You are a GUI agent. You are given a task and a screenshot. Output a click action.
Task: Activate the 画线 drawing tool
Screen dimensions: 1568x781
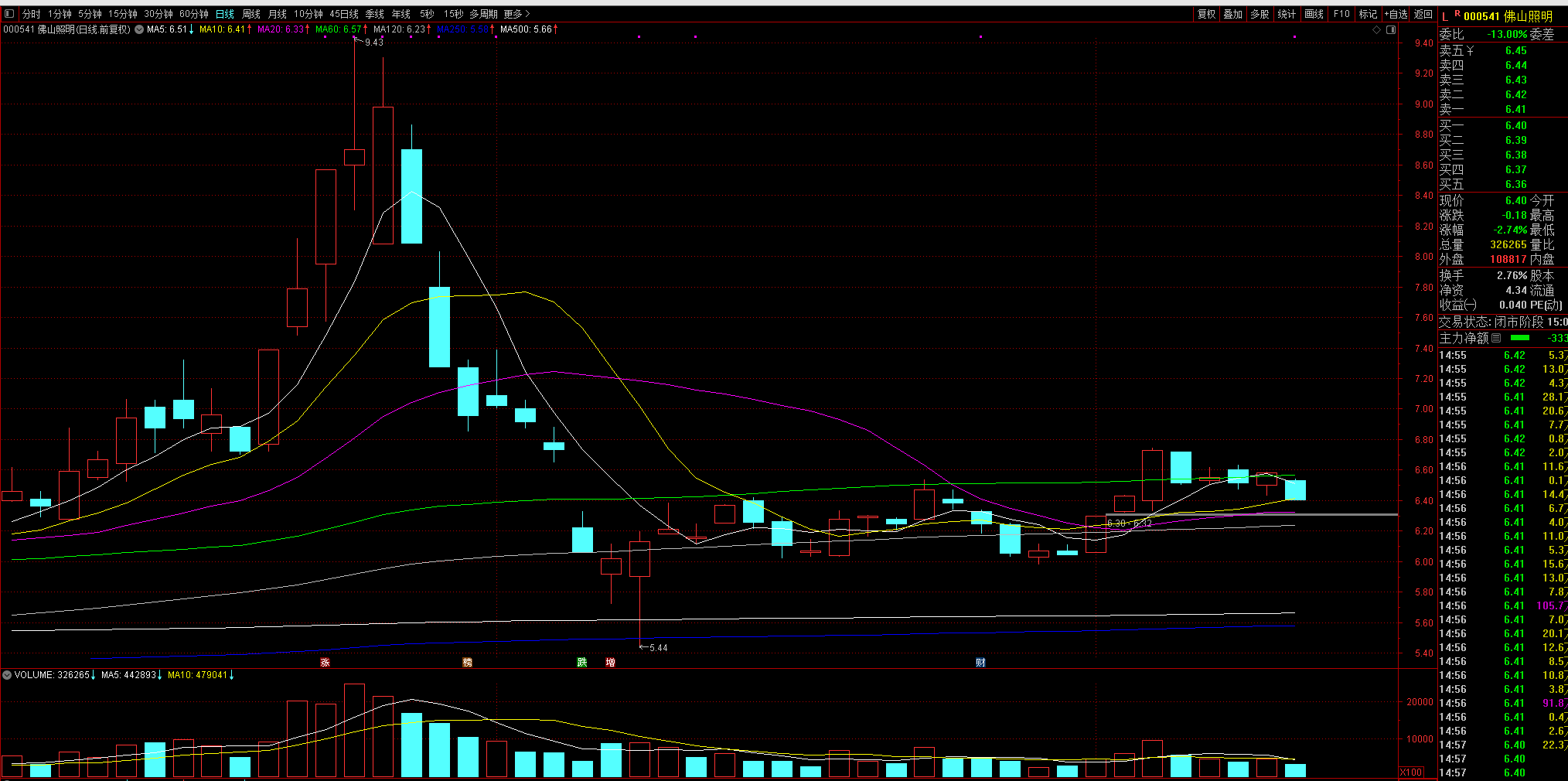[1314, 14]
